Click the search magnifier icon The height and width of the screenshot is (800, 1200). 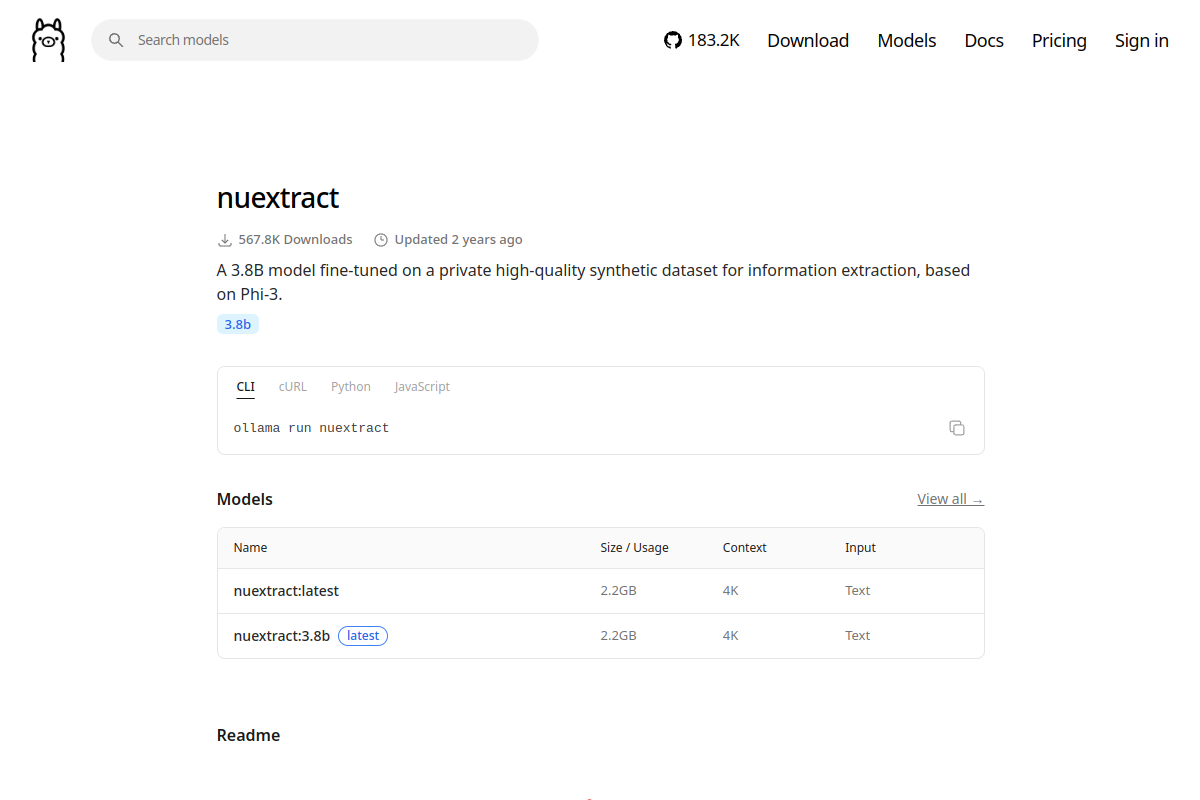(116, 40)
